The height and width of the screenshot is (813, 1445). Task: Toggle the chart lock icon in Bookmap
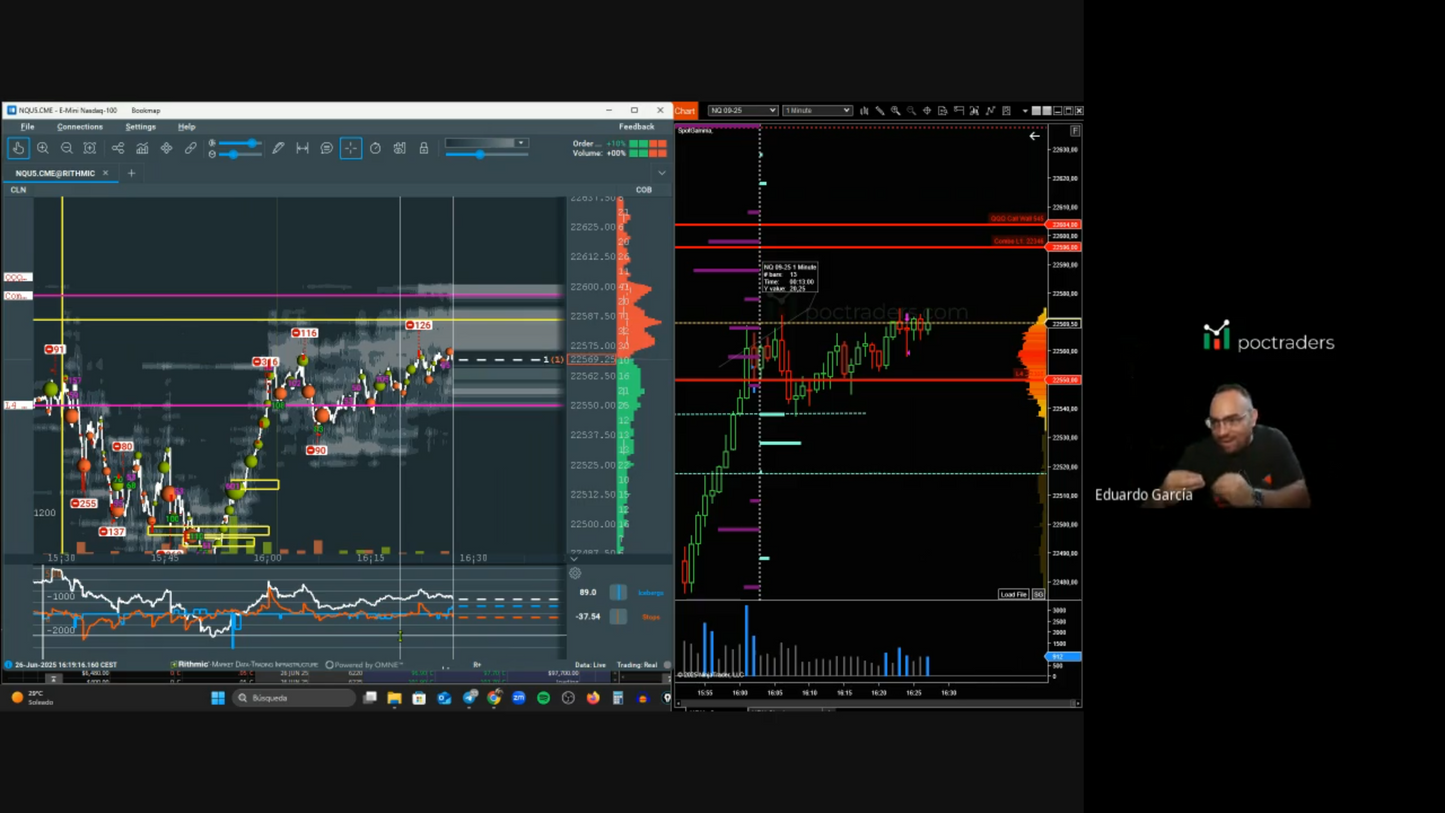[x=423, y=147]
